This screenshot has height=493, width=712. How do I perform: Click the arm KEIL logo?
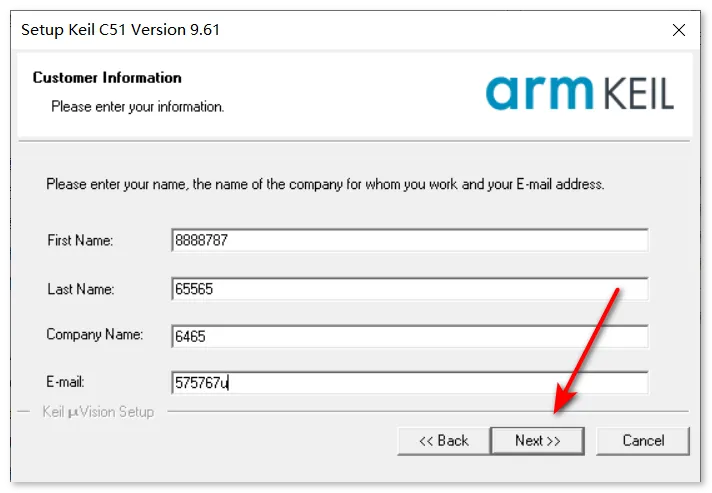coord(580,93)
